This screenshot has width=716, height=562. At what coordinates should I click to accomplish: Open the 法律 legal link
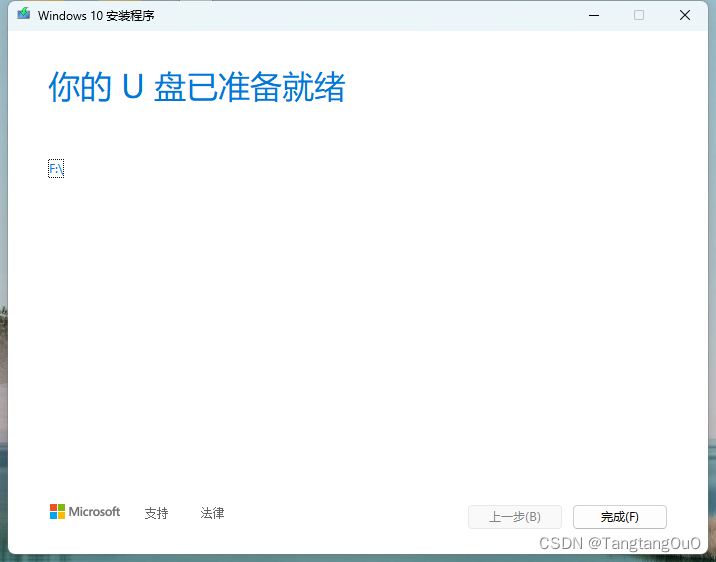pos(212,513)
